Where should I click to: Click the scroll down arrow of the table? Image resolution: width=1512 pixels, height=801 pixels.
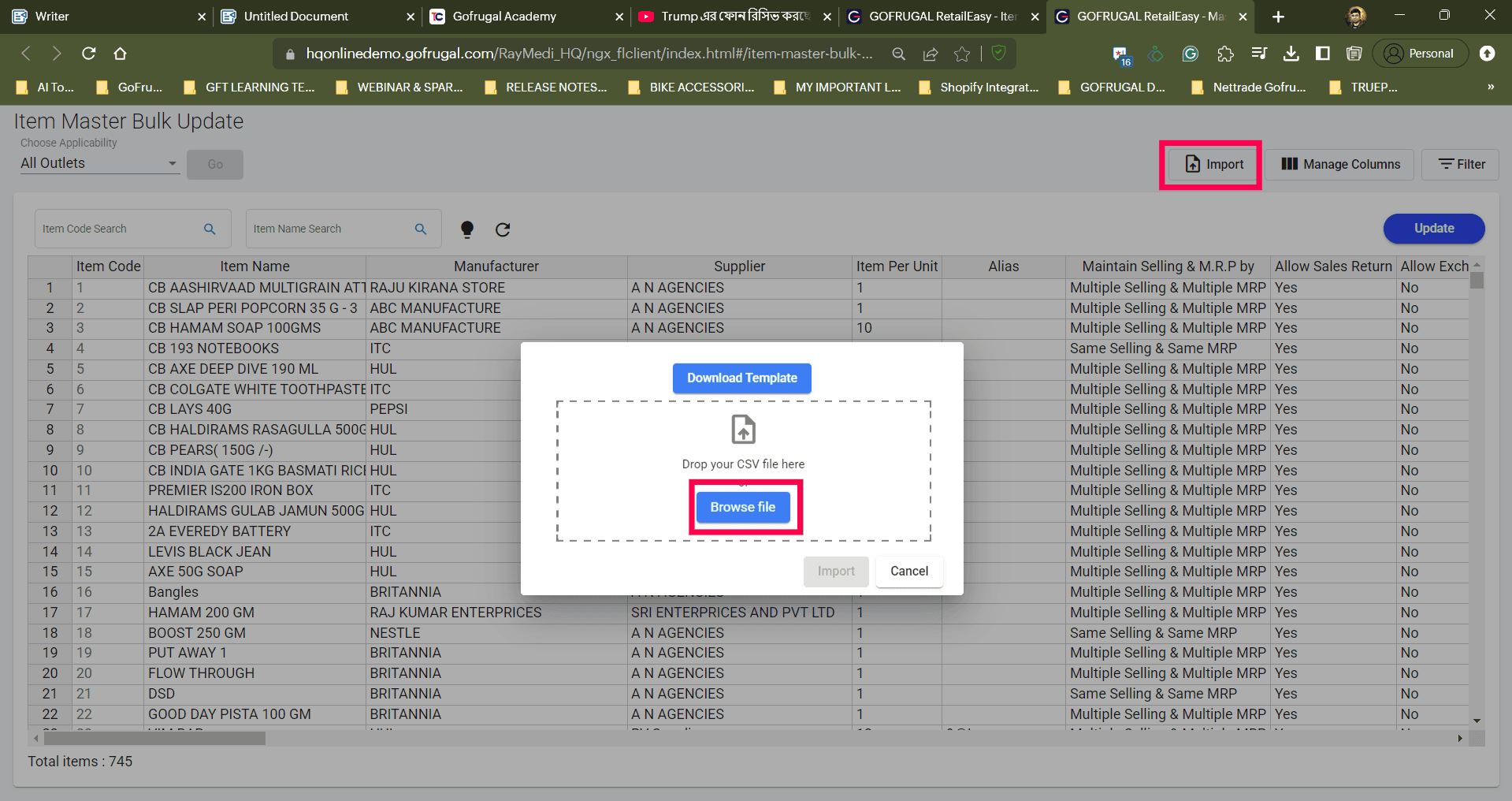[x=1477, y=721]
